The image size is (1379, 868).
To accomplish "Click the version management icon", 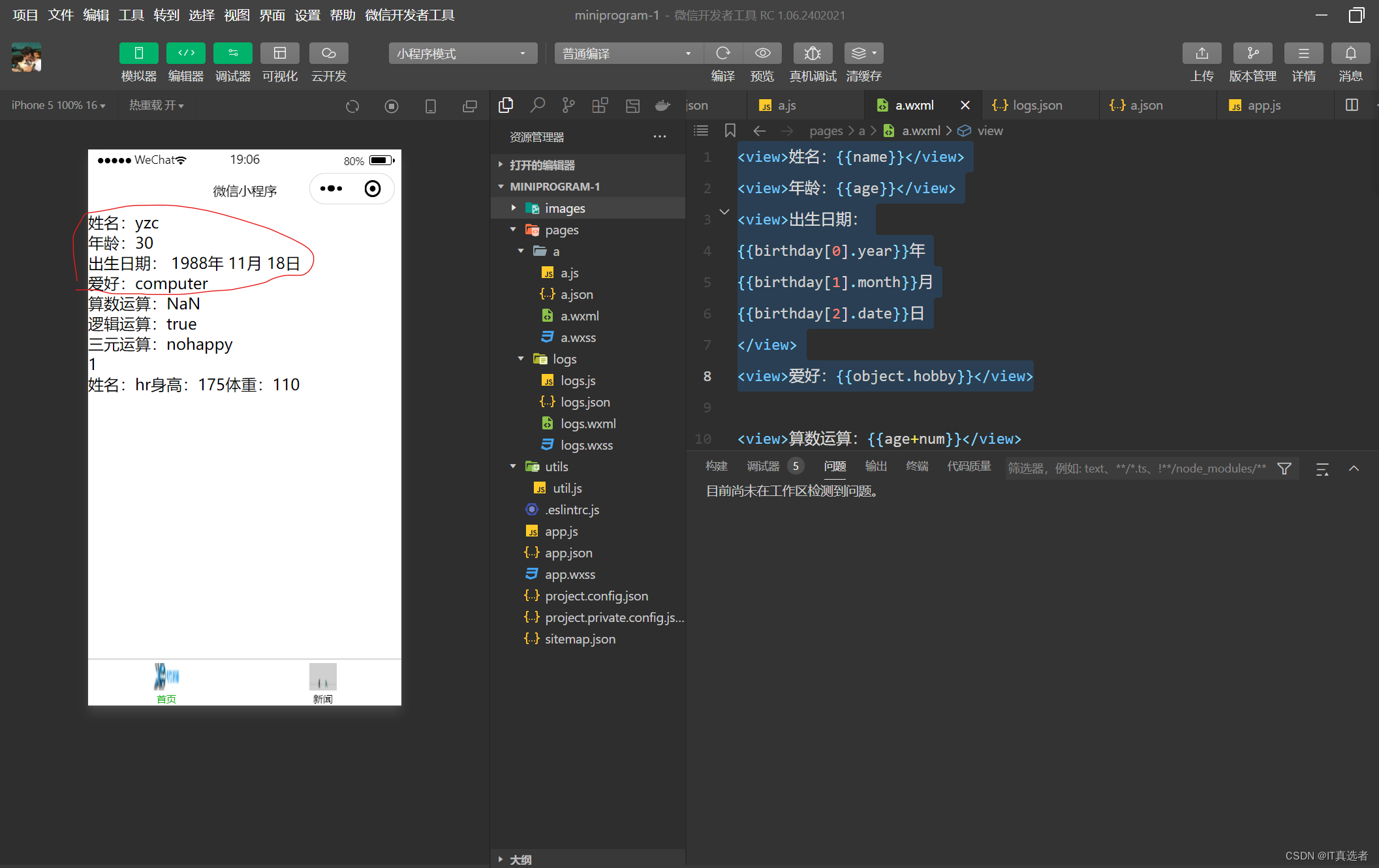I will 1252,54.
